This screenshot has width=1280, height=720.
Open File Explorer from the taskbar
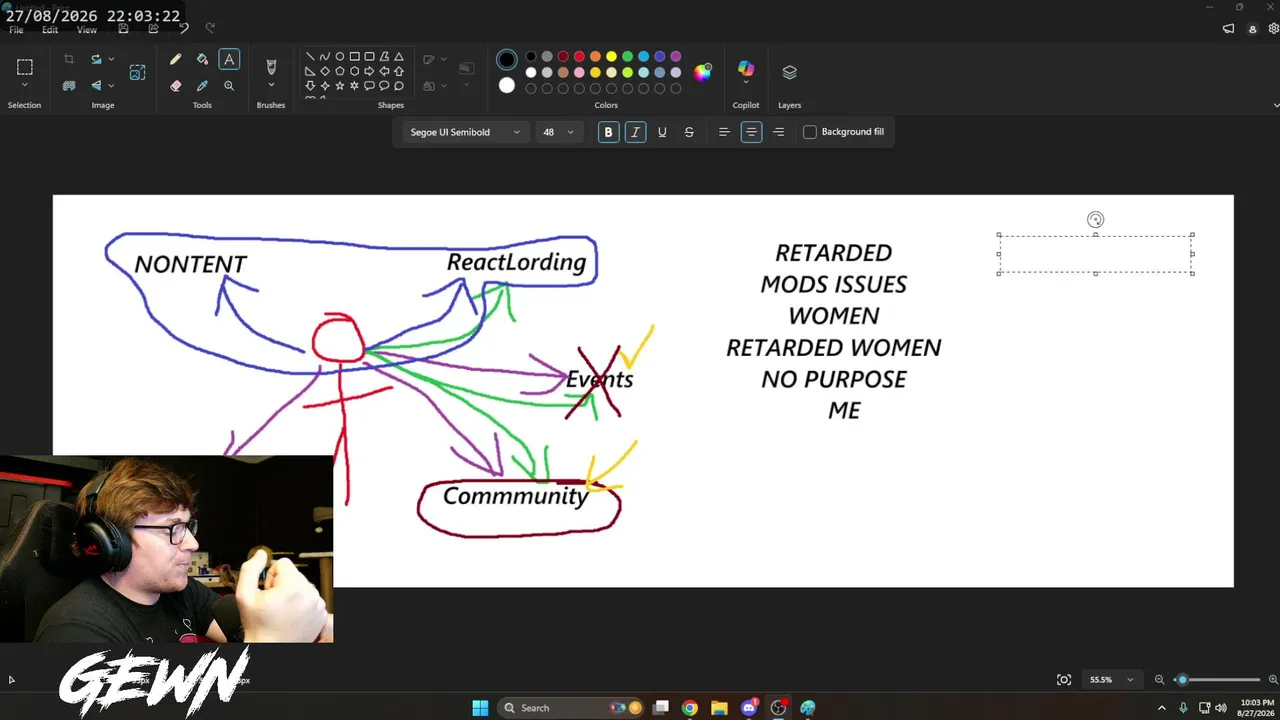(x=719, y=708)
